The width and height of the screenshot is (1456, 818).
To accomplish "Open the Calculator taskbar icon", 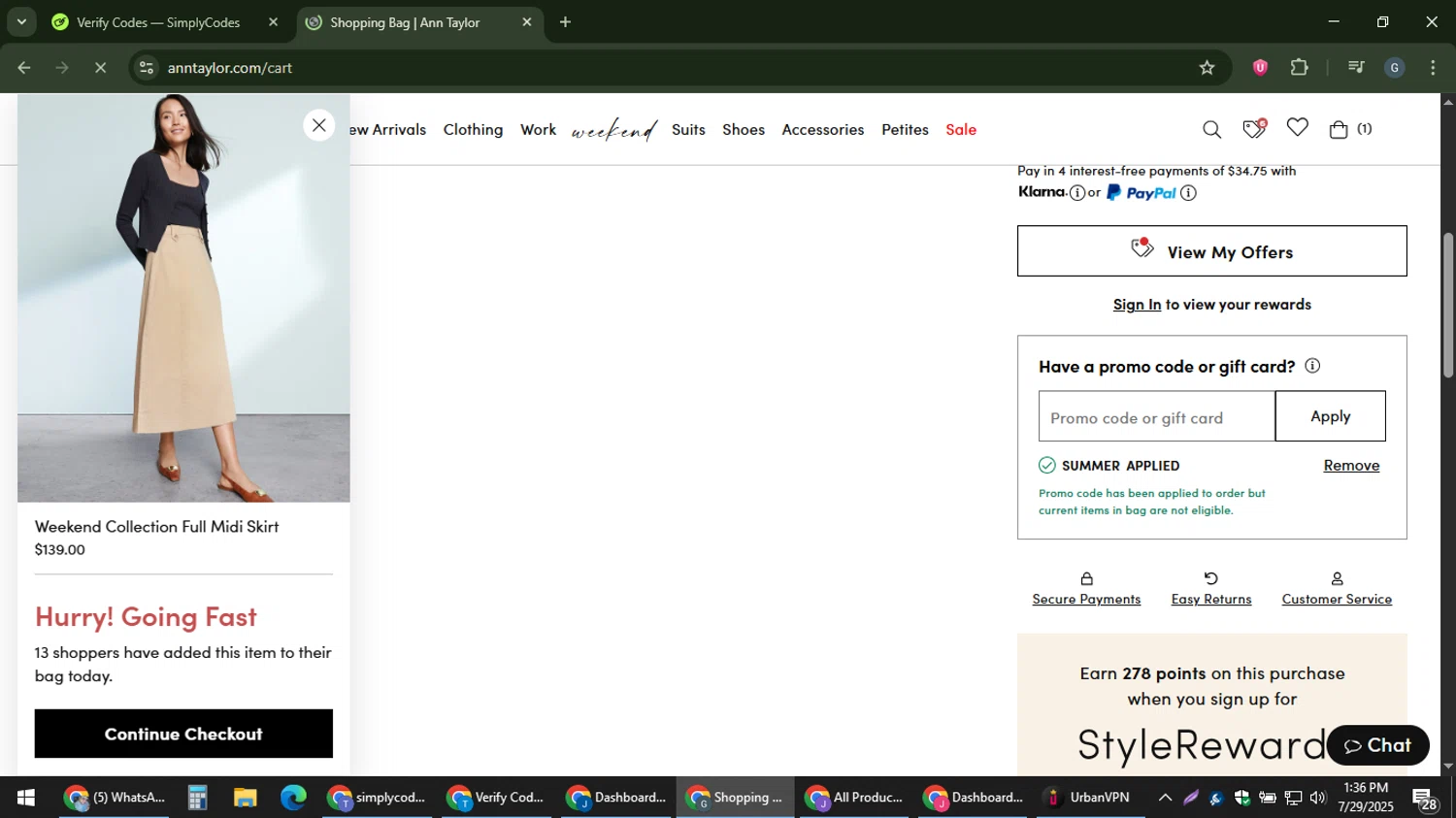I will pos(198,798).
